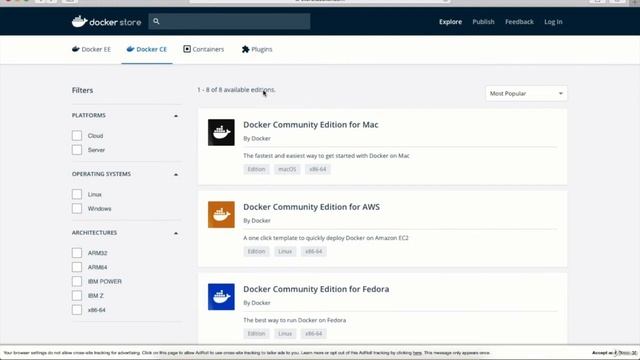Switch to the Containers tab

(204, 49)
